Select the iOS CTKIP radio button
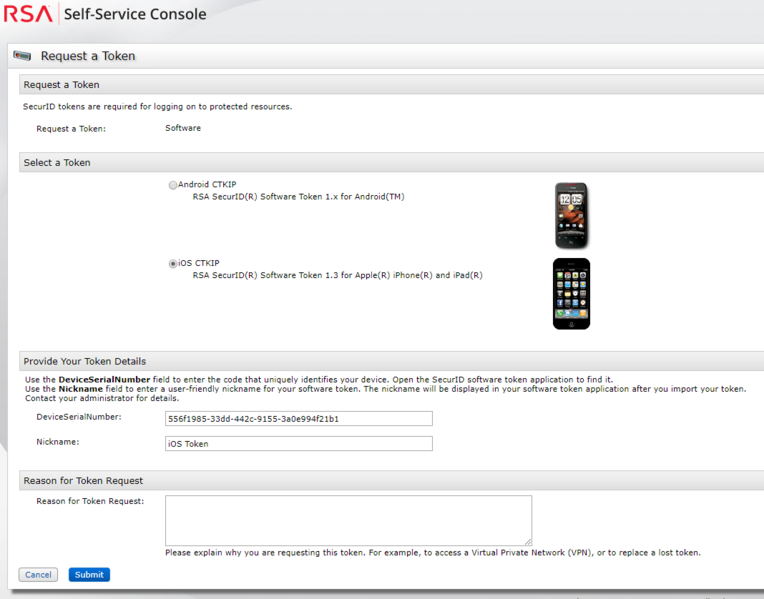764x599 pixels. pos(173,264)
